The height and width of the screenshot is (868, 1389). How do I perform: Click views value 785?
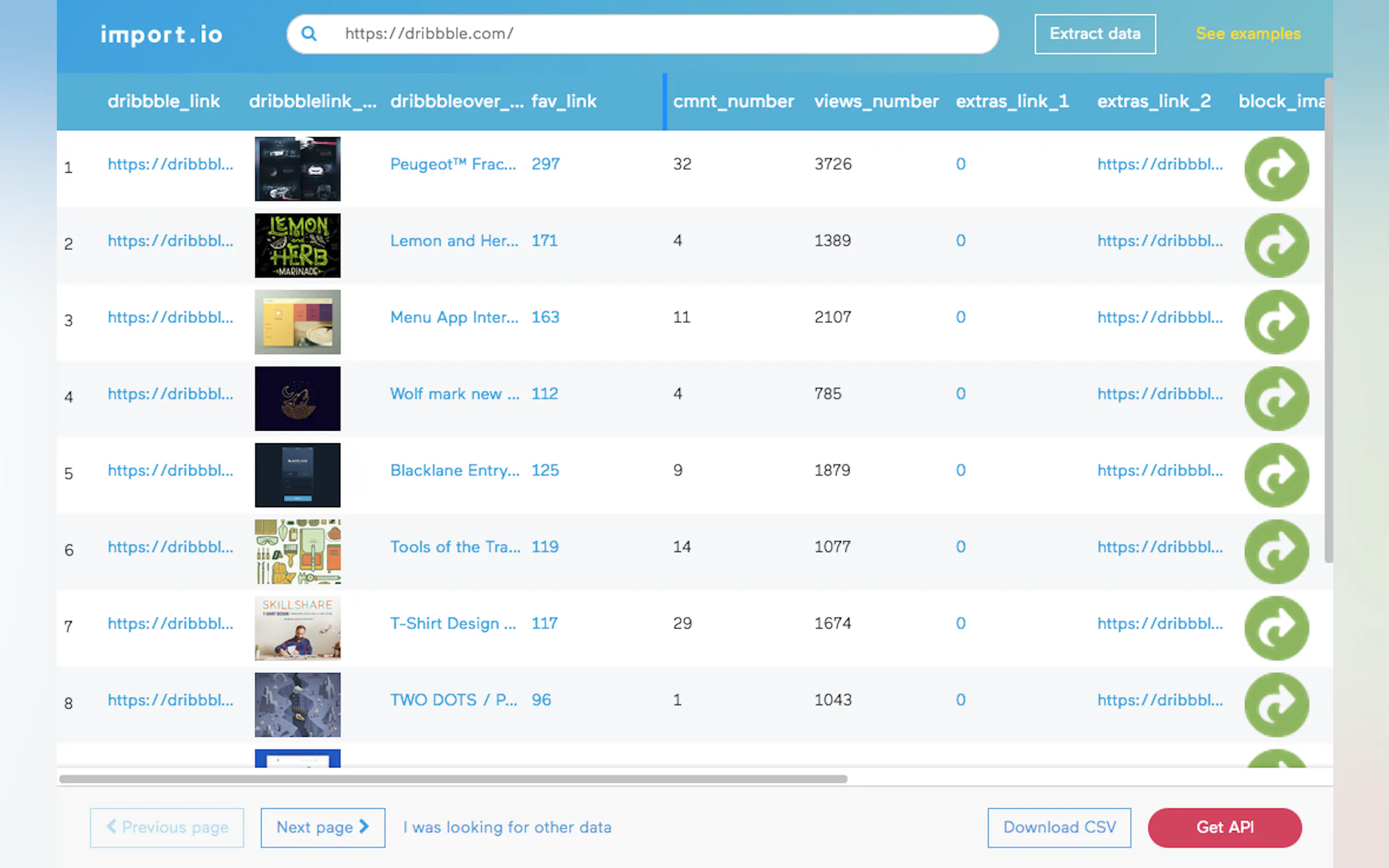[x=827, y=394]
